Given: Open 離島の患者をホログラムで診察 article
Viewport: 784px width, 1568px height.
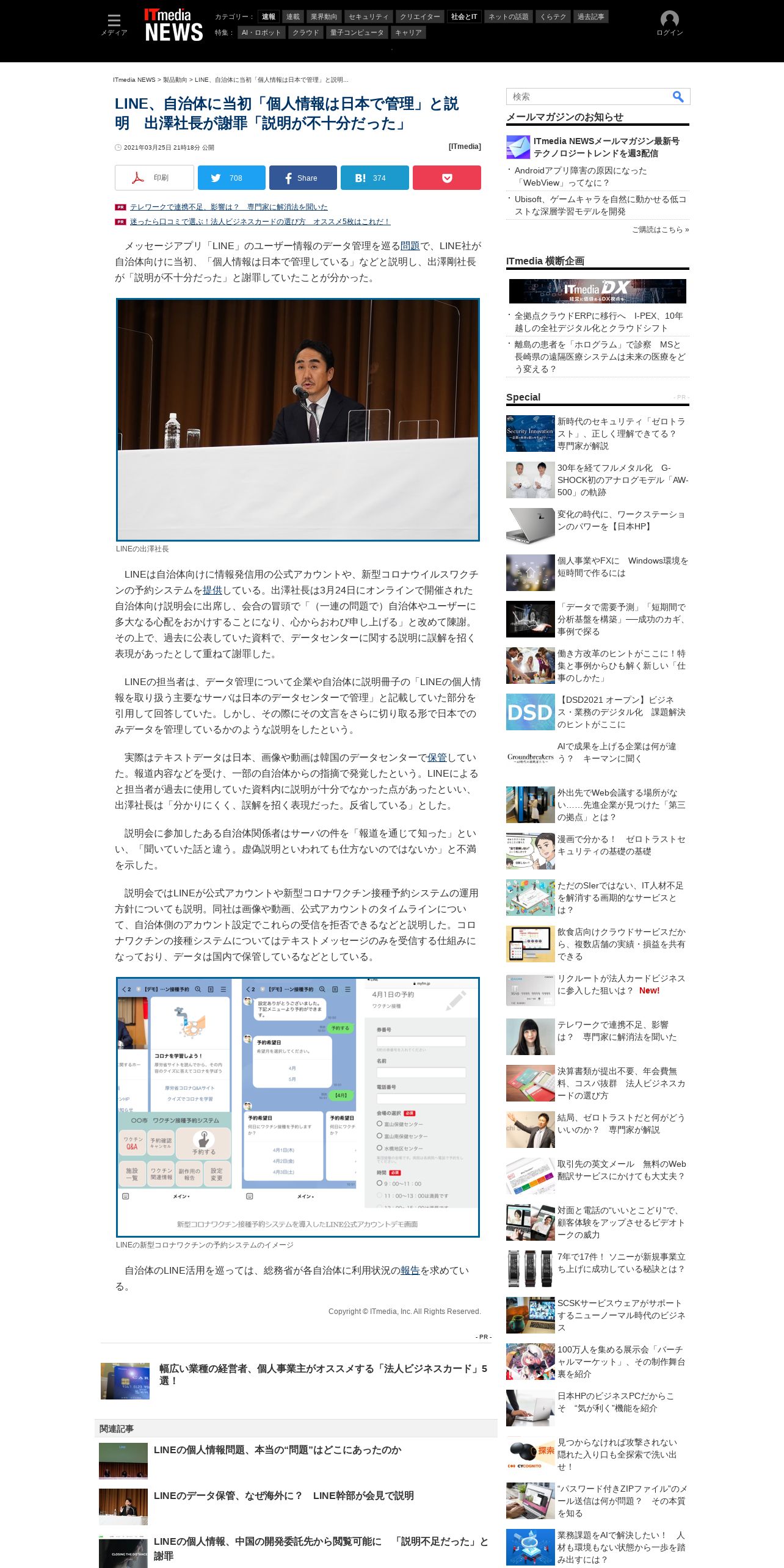Looking at the screenshot, I should point(600,357).
